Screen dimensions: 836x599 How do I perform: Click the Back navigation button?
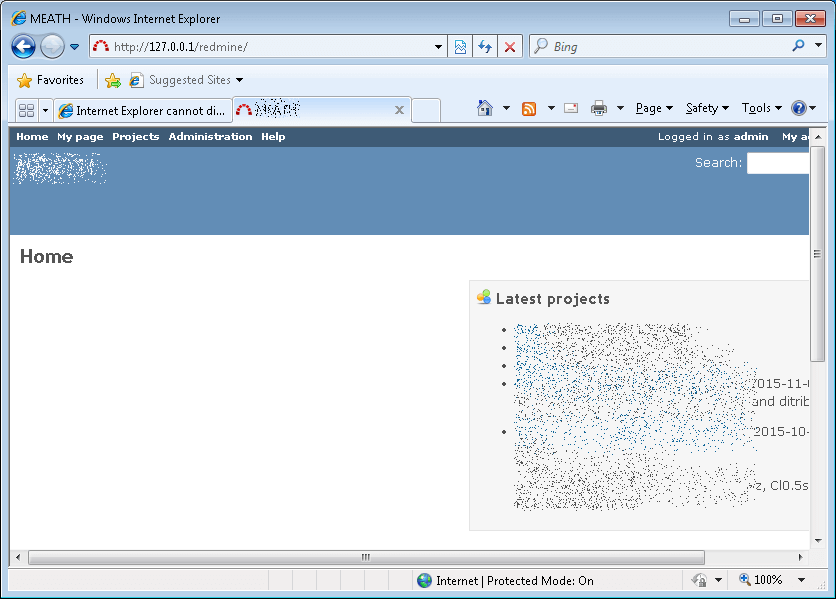tap(24, 47)
